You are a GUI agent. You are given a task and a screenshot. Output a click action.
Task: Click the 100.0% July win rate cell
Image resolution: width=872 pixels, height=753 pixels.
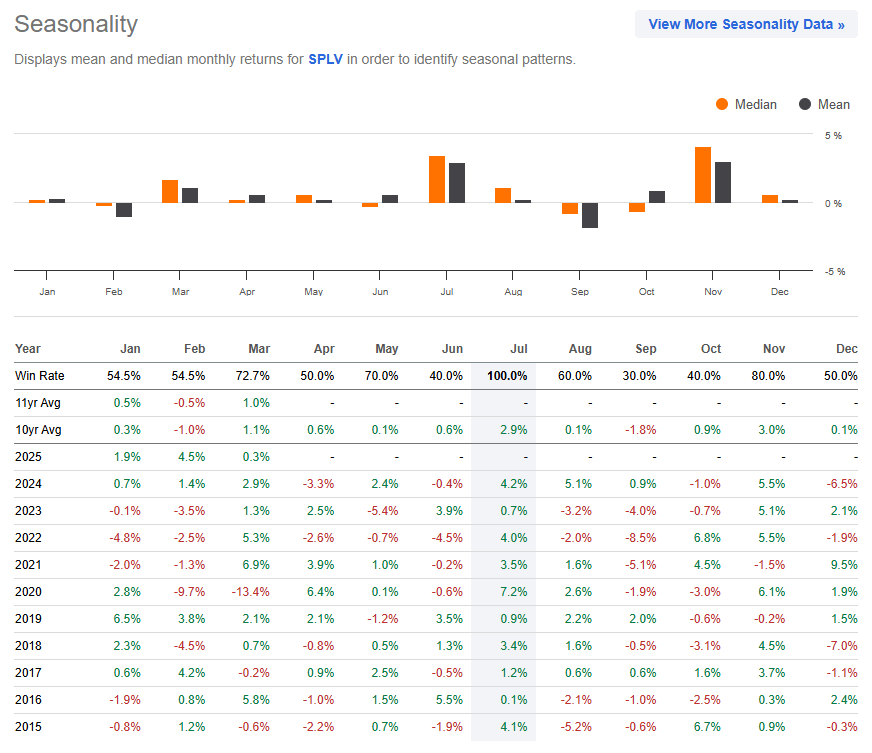pos(510,376)
